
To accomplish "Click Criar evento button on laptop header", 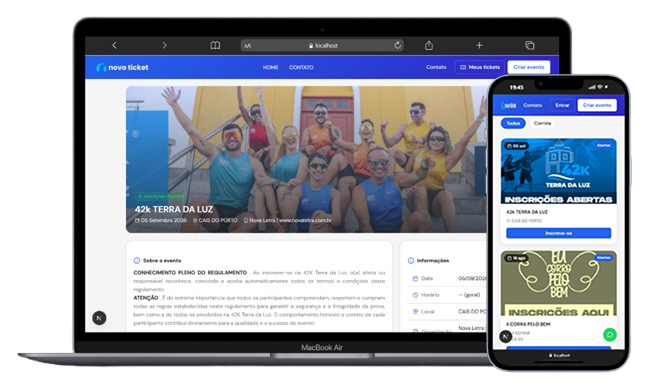I will (529, 67).
